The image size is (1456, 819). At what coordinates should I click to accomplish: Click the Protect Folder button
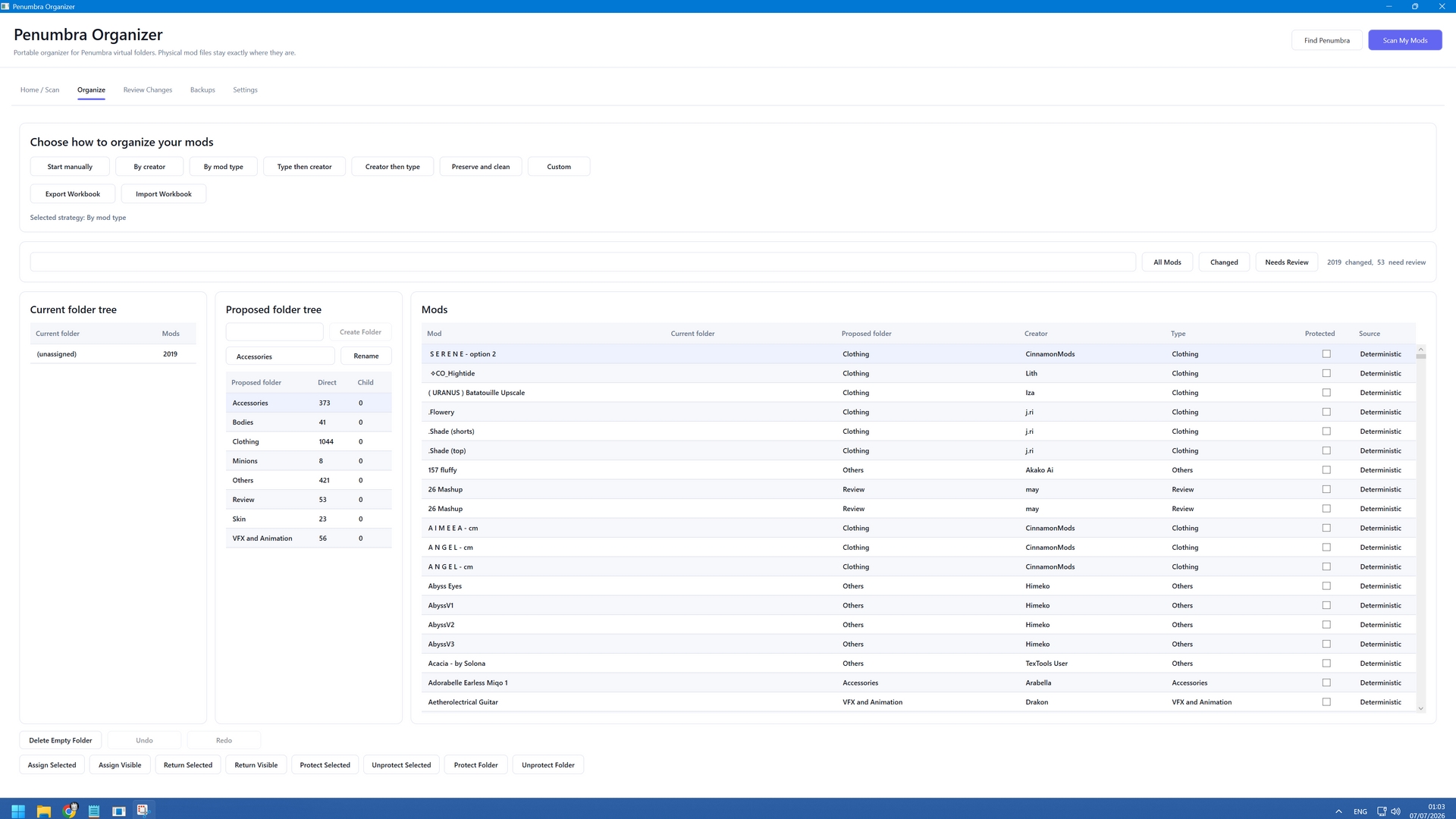click(x=476, y=765)
